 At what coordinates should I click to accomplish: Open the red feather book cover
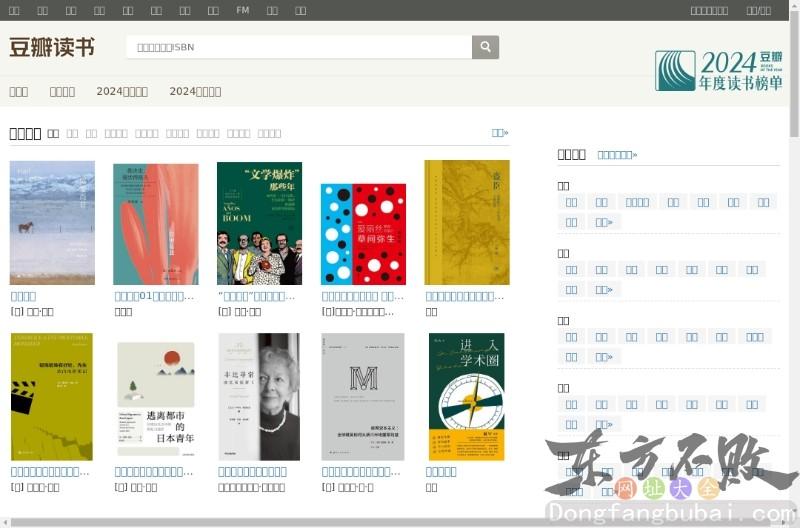(x=156, y=224)
